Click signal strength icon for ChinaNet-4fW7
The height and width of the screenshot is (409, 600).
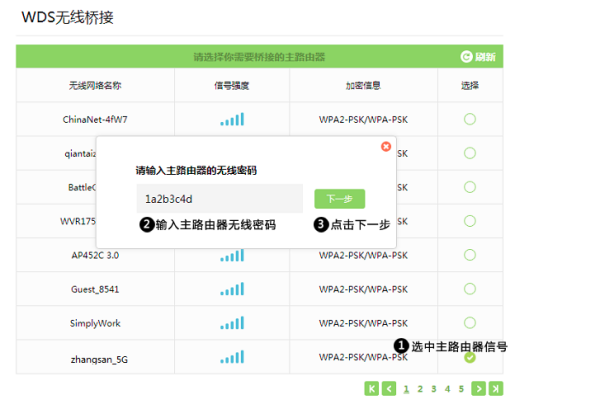(x=232, y=120)
